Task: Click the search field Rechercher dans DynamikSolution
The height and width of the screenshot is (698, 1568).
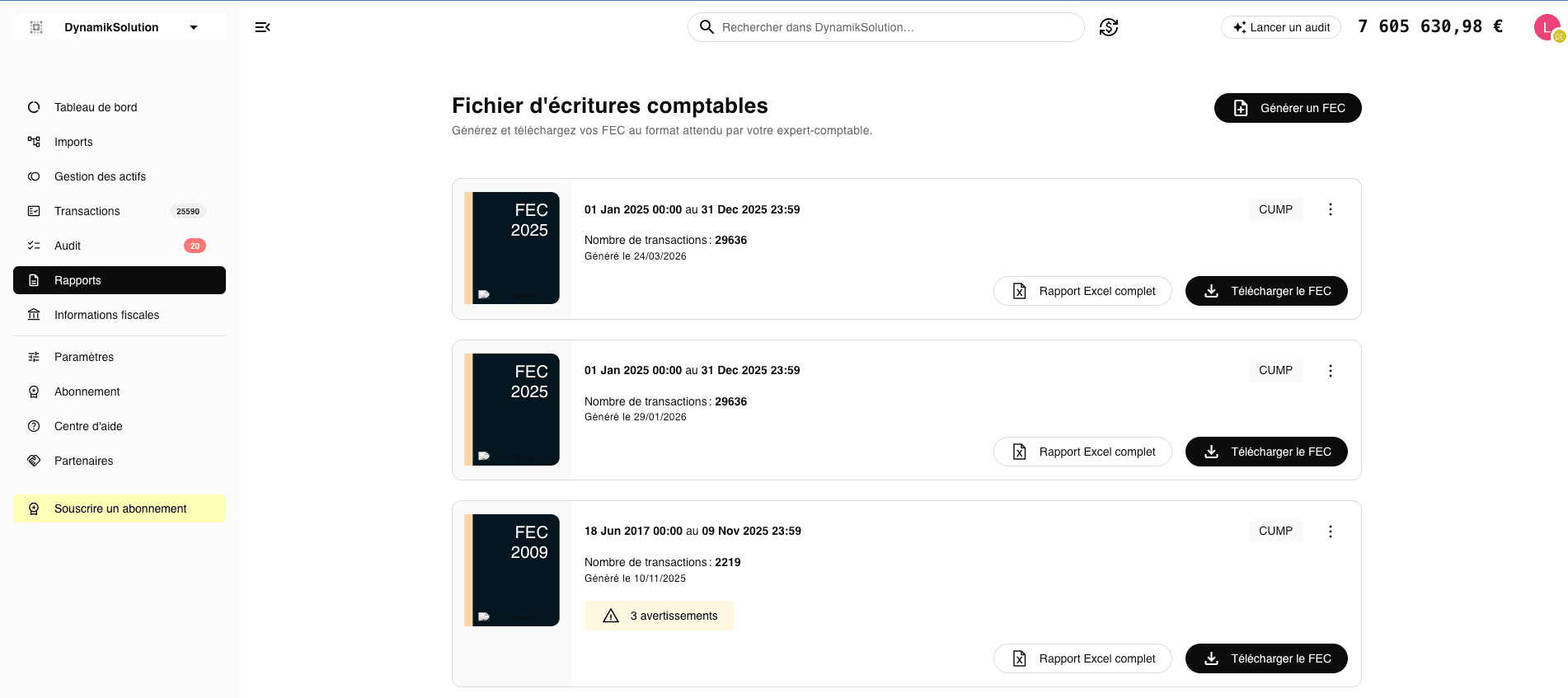Action: [x=886, y=27]
